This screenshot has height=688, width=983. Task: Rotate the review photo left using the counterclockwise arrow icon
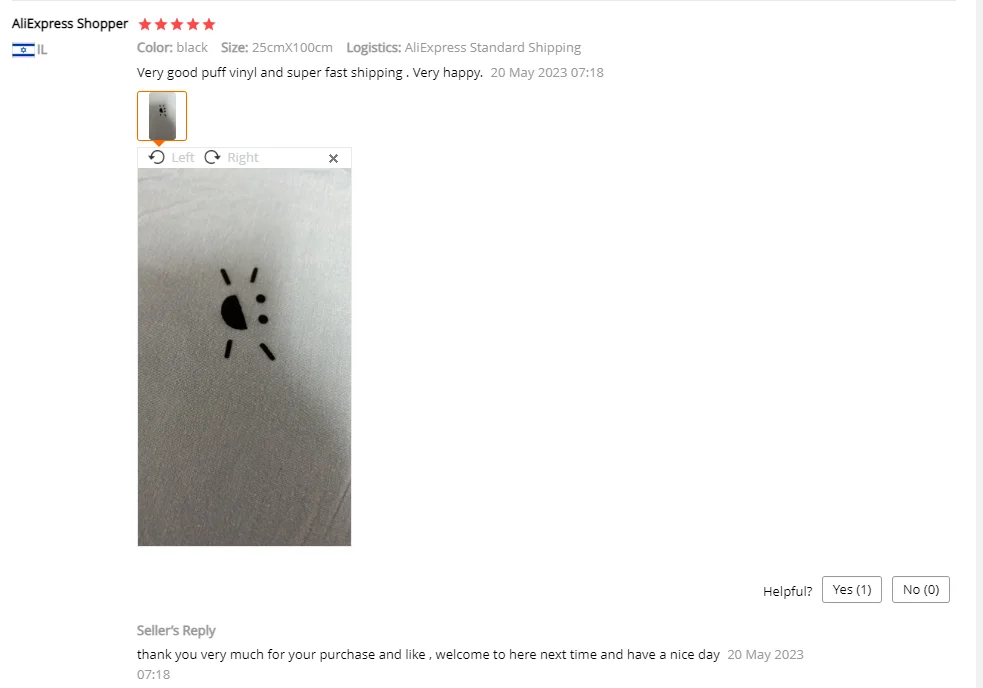click(x=157, y=157)
